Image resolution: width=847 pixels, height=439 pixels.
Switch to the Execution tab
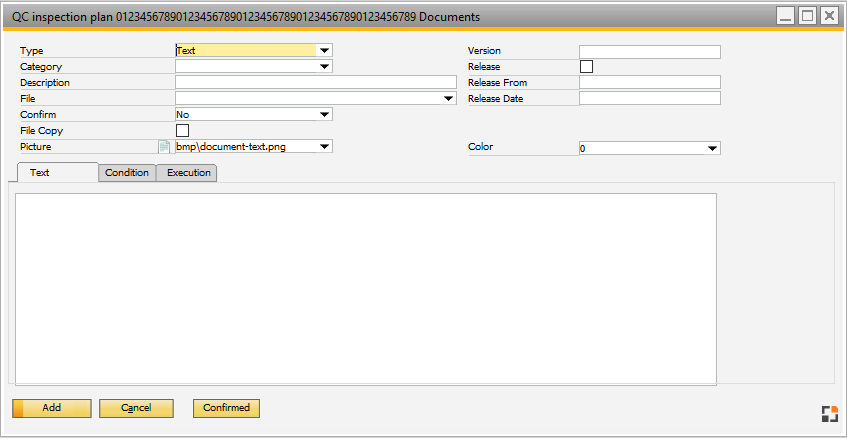click(x=188, y=173)
